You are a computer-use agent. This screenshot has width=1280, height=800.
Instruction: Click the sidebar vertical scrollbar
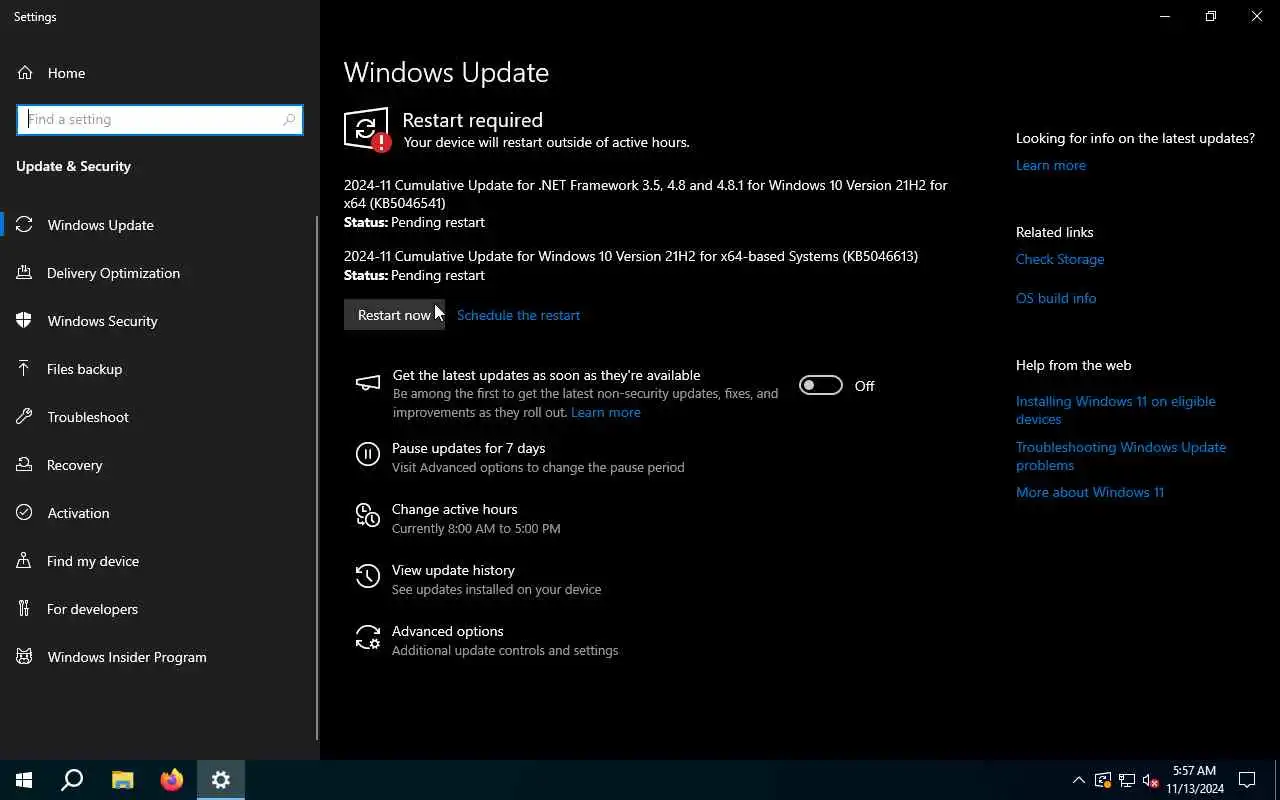[x=317, y=477]
